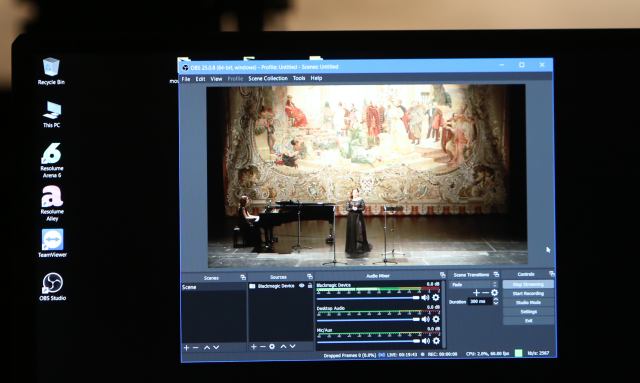Open Blackmagic Device audio settings gear
640x383 pixels.
tap(436, 298)
